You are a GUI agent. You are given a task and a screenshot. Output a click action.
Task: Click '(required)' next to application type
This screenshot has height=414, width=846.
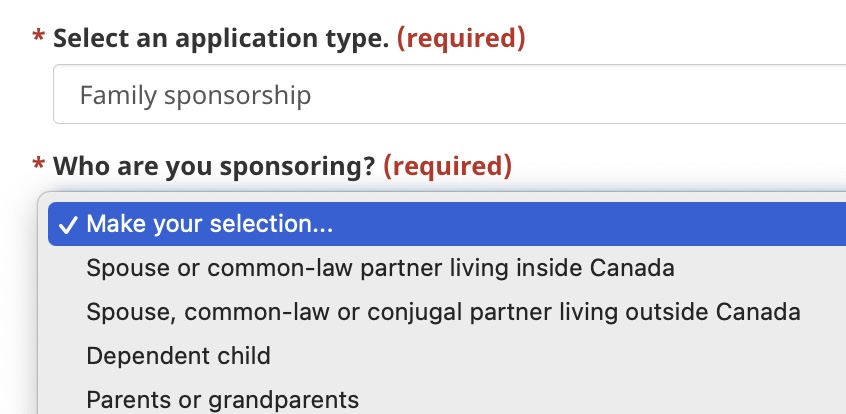pos(461,39)
